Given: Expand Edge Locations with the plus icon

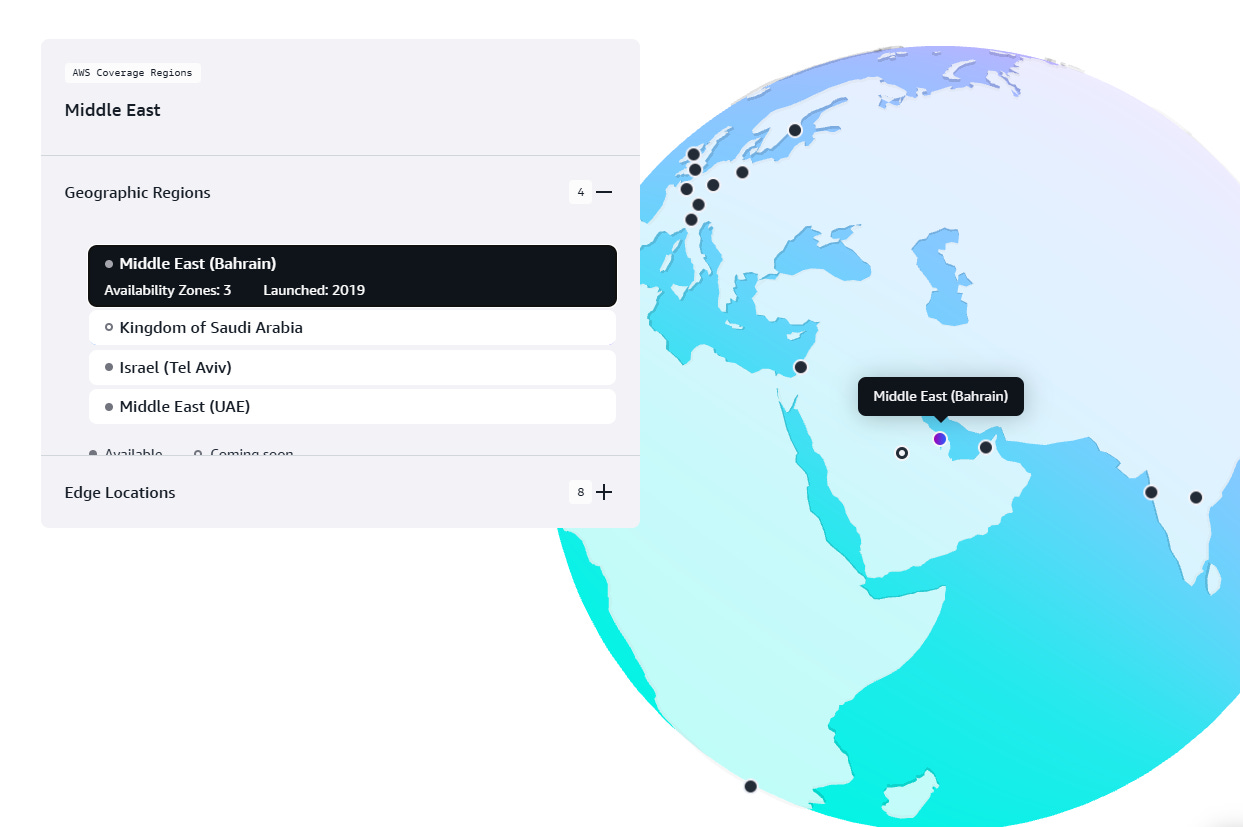Looking at the screenshot, I should coord(604,492).
